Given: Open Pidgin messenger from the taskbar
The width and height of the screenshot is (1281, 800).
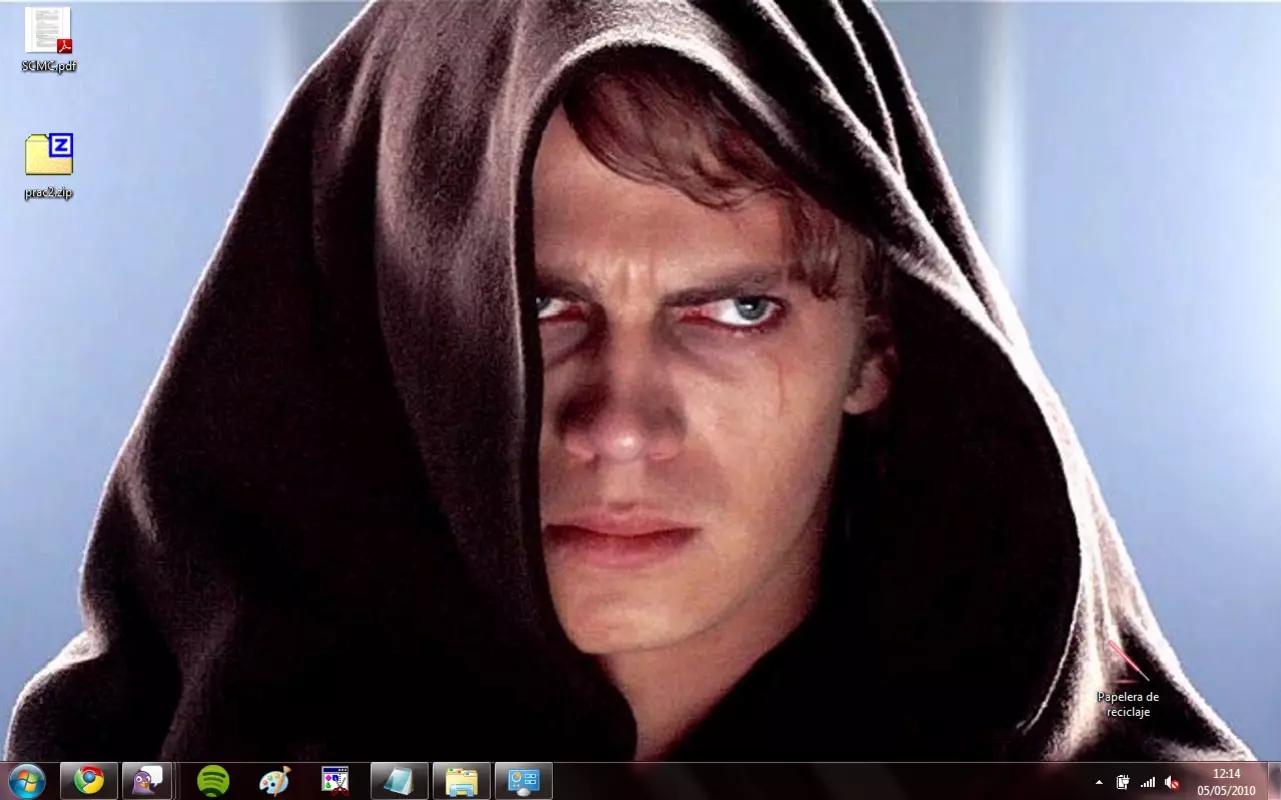Looking at the screenshot, I should point(147,781).
